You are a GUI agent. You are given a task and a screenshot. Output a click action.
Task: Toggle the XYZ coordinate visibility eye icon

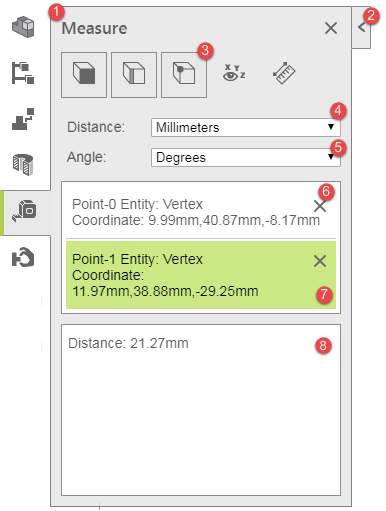click(x=234, y=73)
